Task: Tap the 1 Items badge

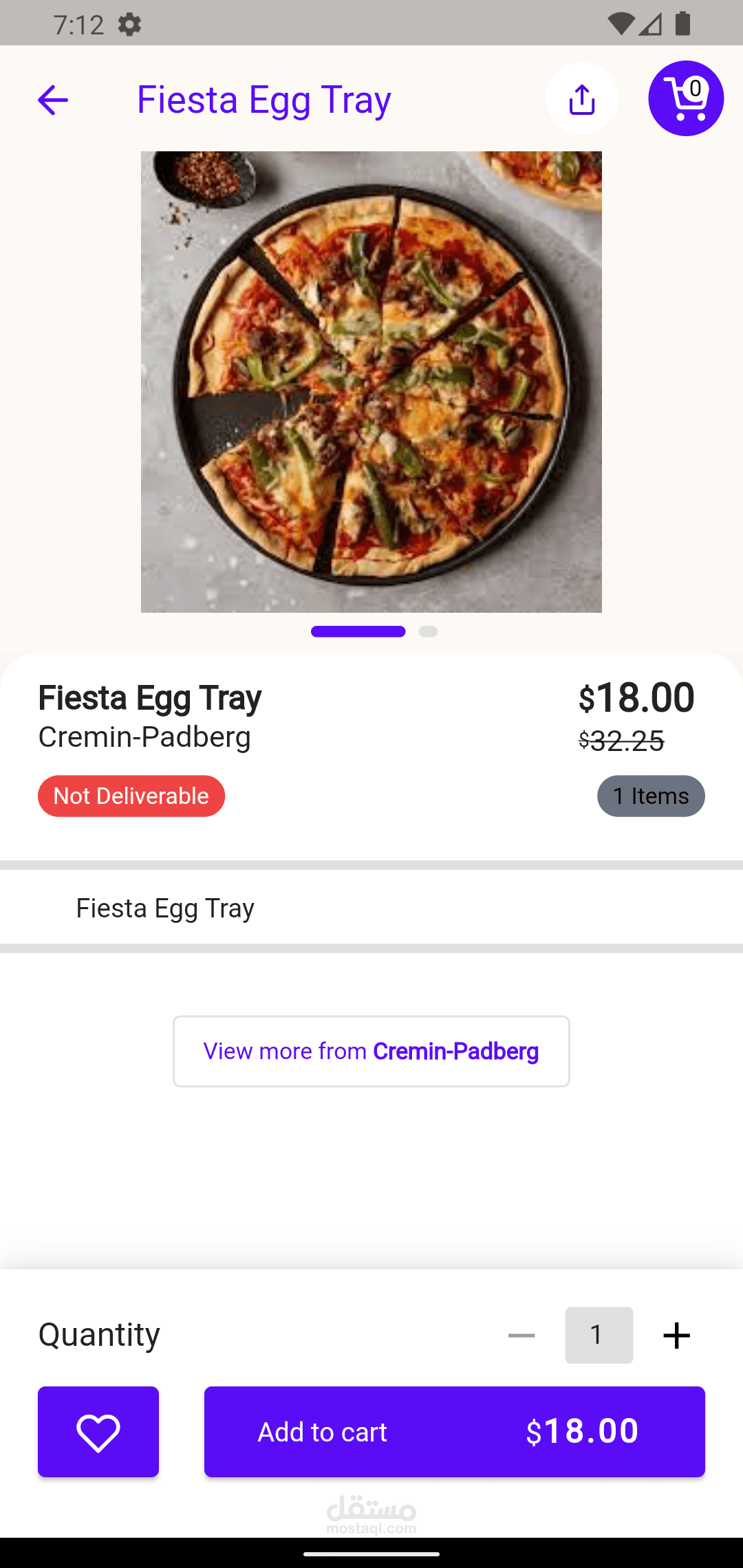Action: (651, 796)
